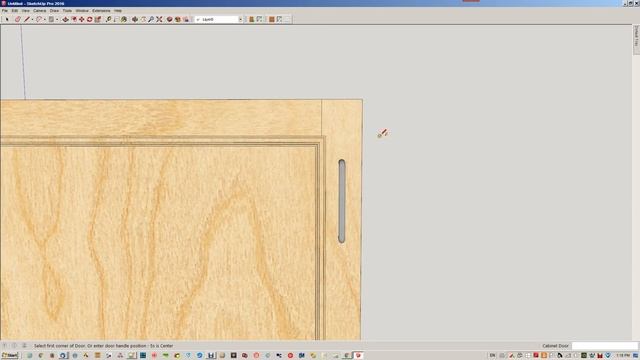Activate the Rotate tool
640x360 pixels.
point(89,19)
